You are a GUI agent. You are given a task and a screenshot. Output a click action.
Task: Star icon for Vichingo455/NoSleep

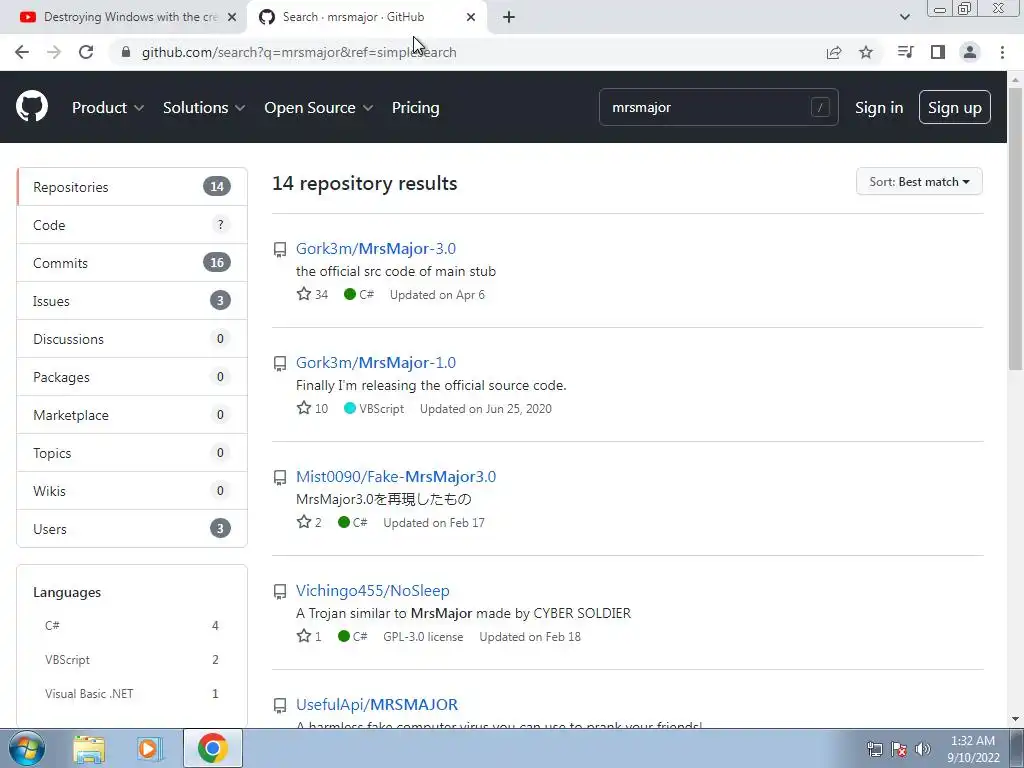click(x=304, y=636)
